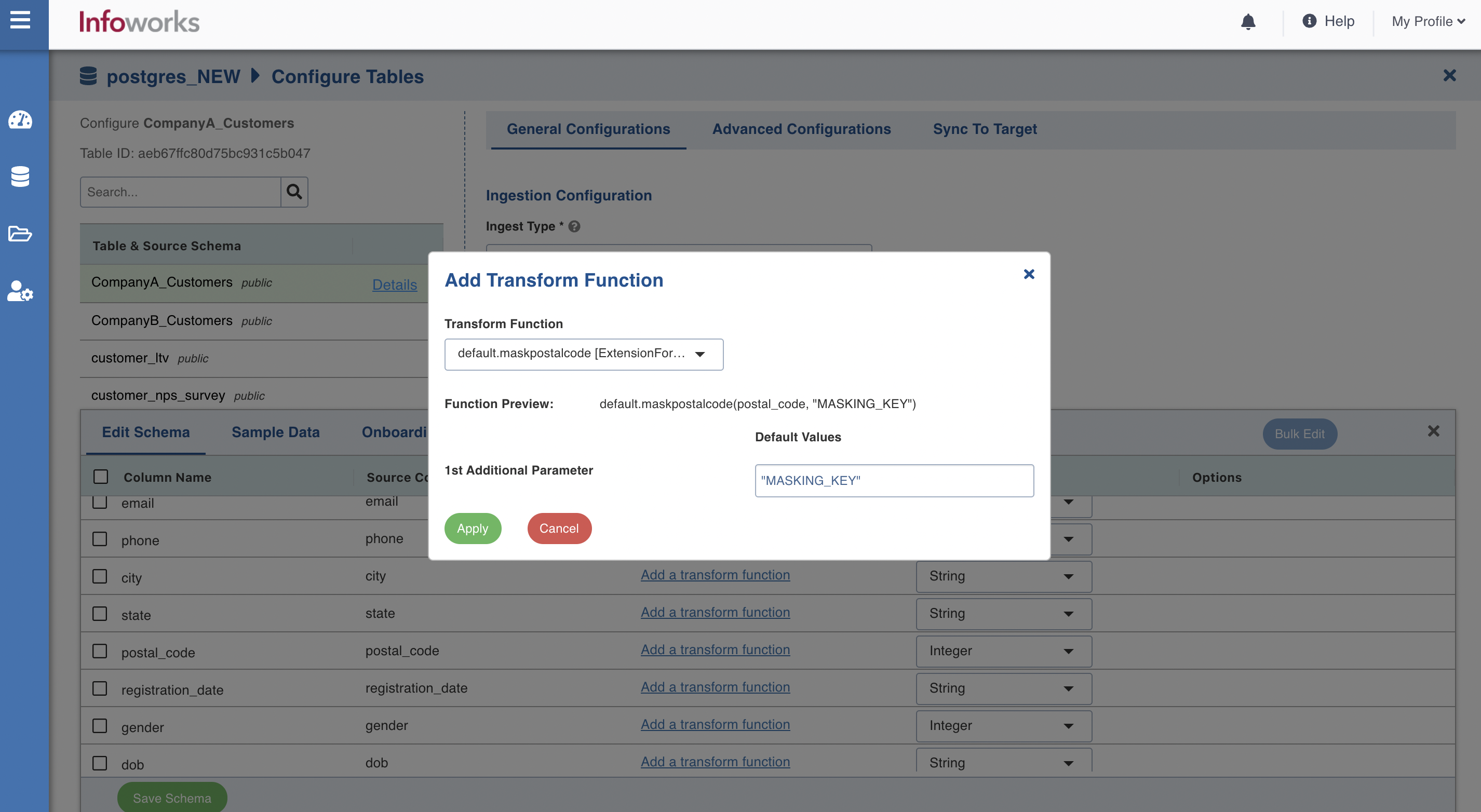Select CompanyB_Customers table row
The height and width of the screenshot is (812, 1481).
click(254, 321)
